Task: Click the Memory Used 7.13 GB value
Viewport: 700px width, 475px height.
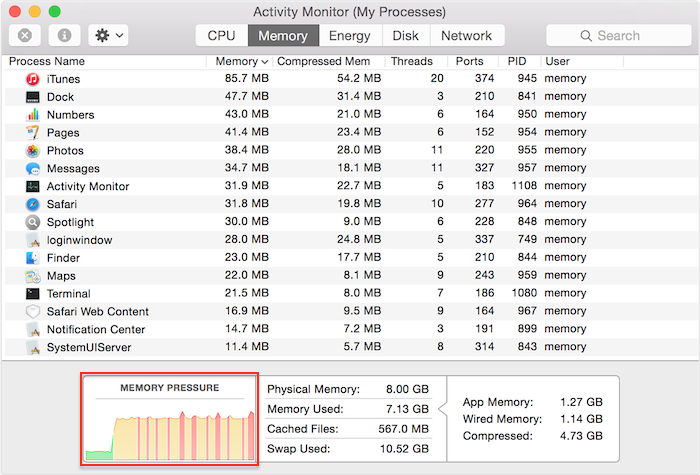Action: (x=407, y=408)
